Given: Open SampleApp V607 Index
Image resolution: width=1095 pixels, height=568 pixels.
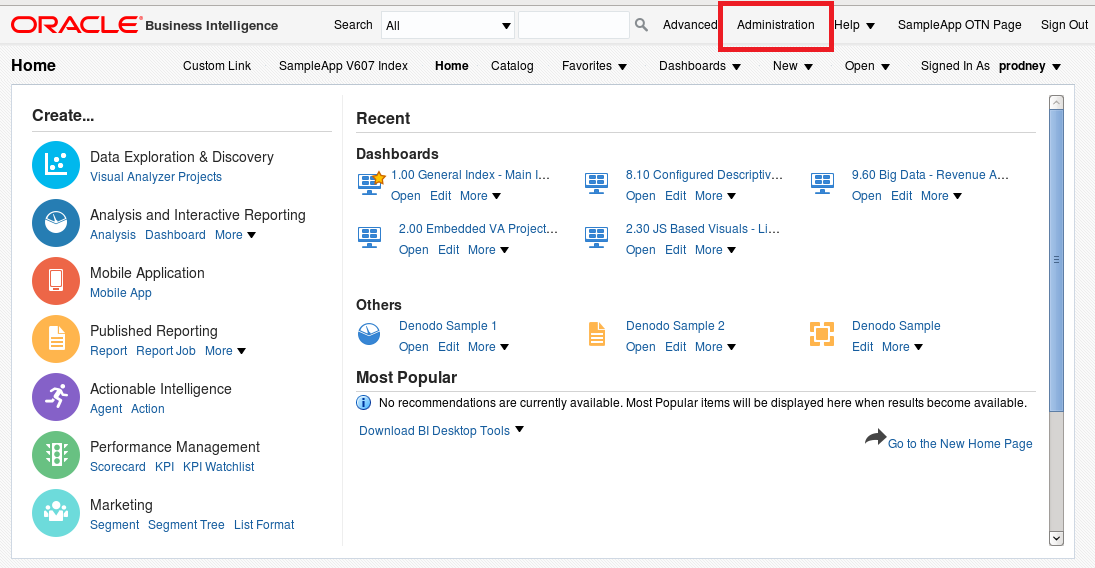Looking at the screenshot, I should point(343,66).
